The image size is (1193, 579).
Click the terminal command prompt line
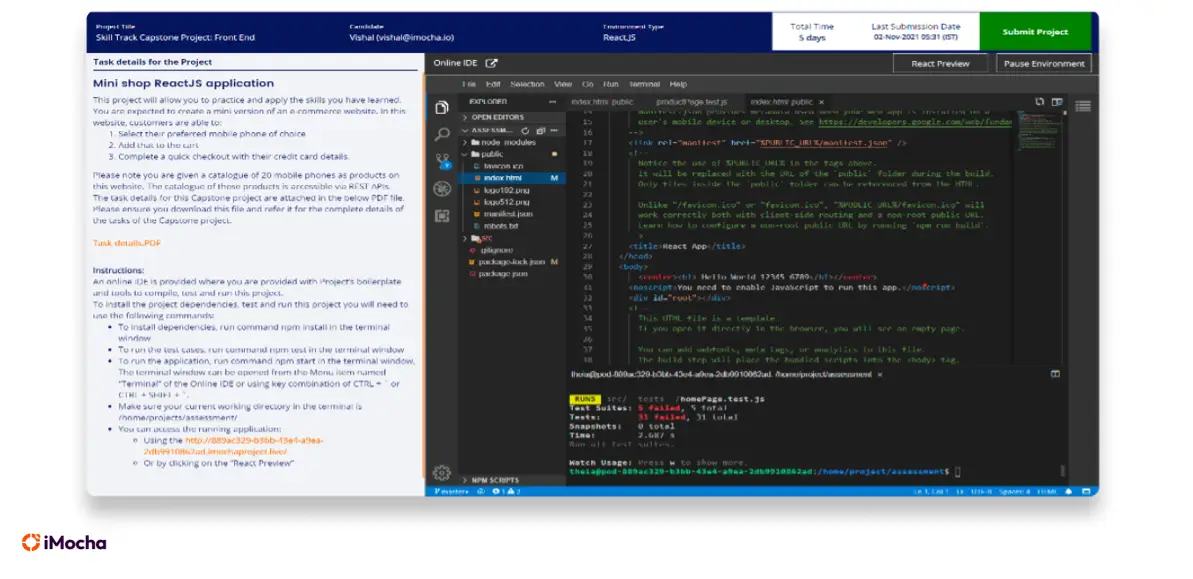pos(763,472)
